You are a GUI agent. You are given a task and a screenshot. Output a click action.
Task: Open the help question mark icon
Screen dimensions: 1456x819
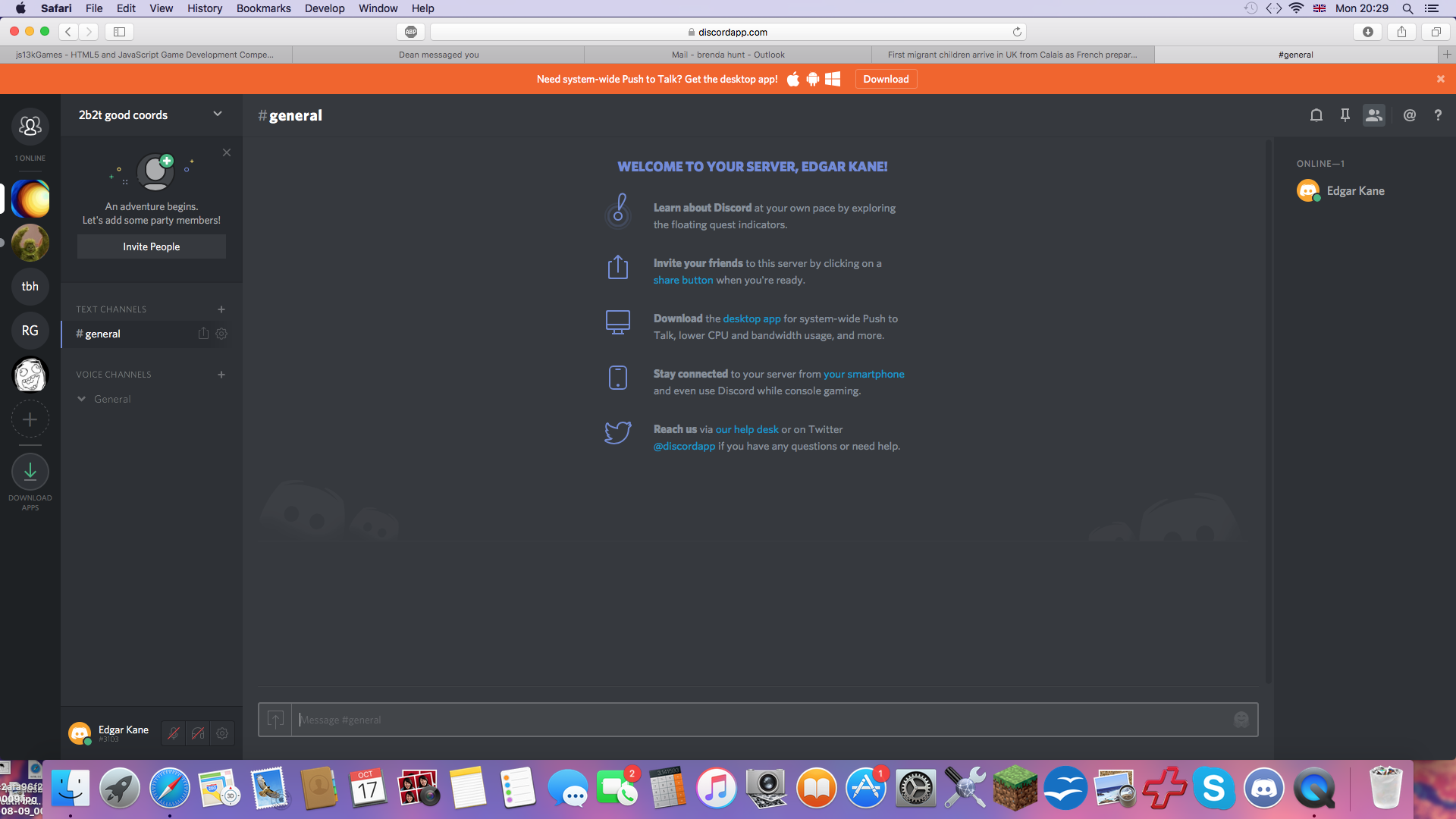[x=1438, y=115]
